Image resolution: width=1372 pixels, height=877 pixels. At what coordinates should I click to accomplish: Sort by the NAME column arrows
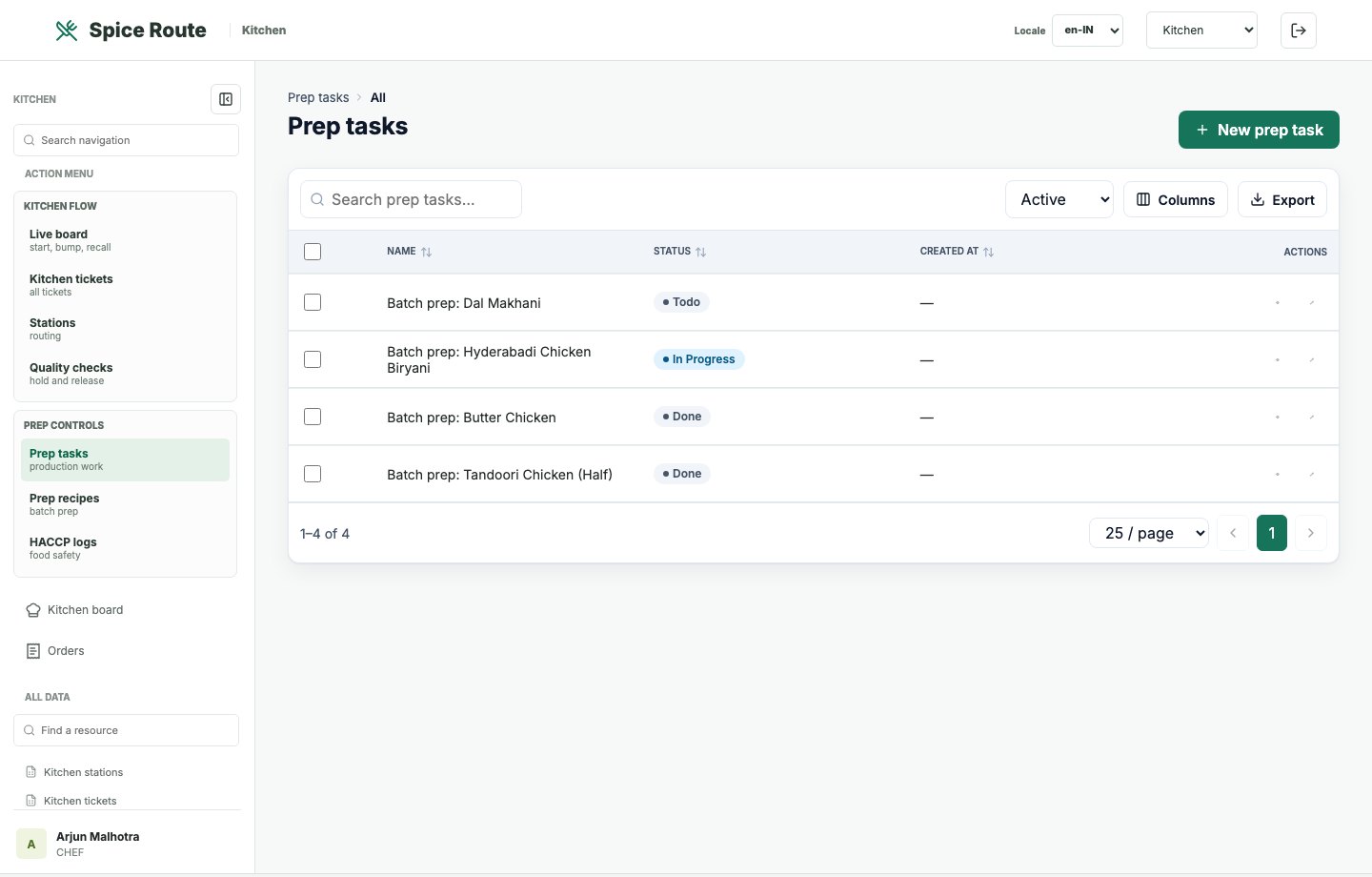tap(427, 252)
